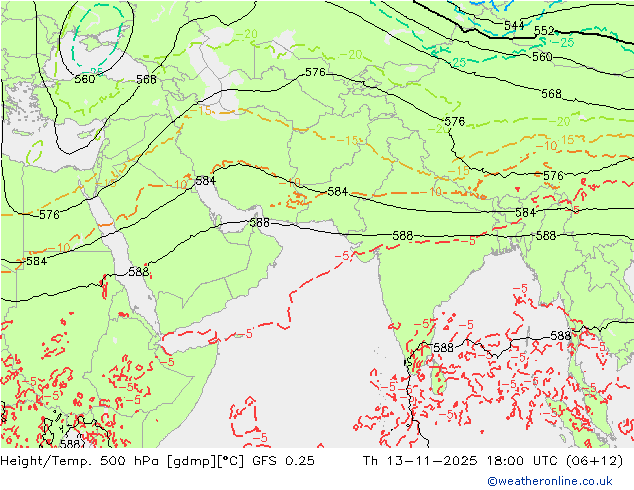Click the 560 label just below 552
This screenshot has width=634, height=490.
542,57
